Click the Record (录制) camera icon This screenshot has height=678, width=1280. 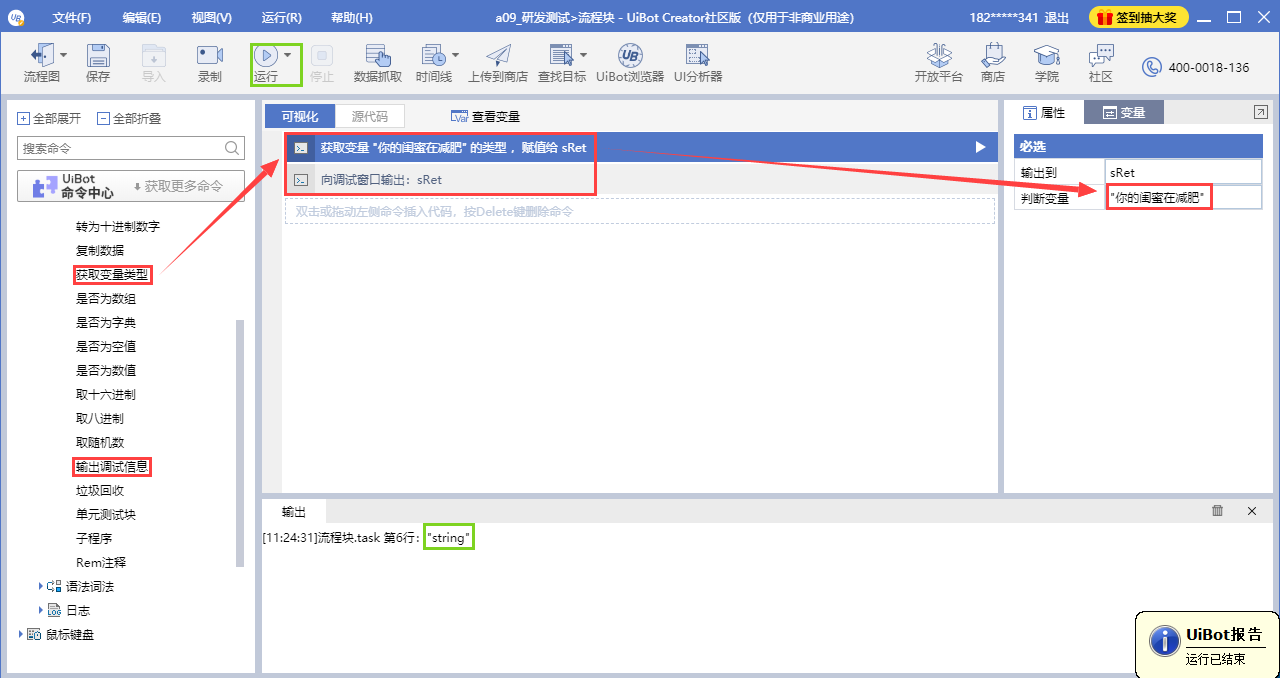[x=210, y=62]
